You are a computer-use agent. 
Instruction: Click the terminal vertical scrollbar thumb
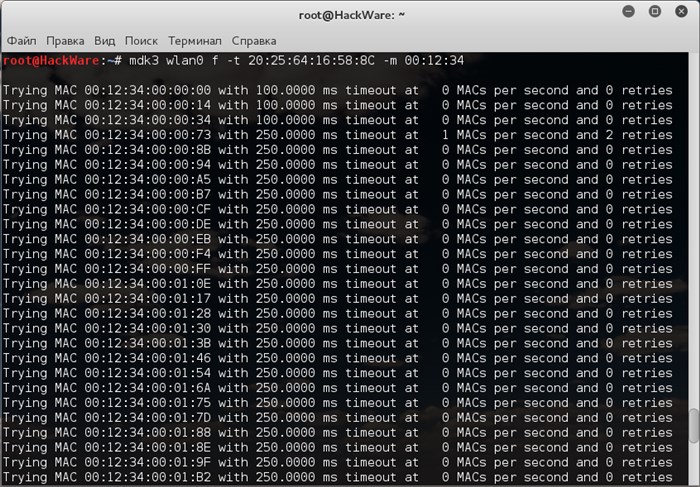click(x=694, y=426)
